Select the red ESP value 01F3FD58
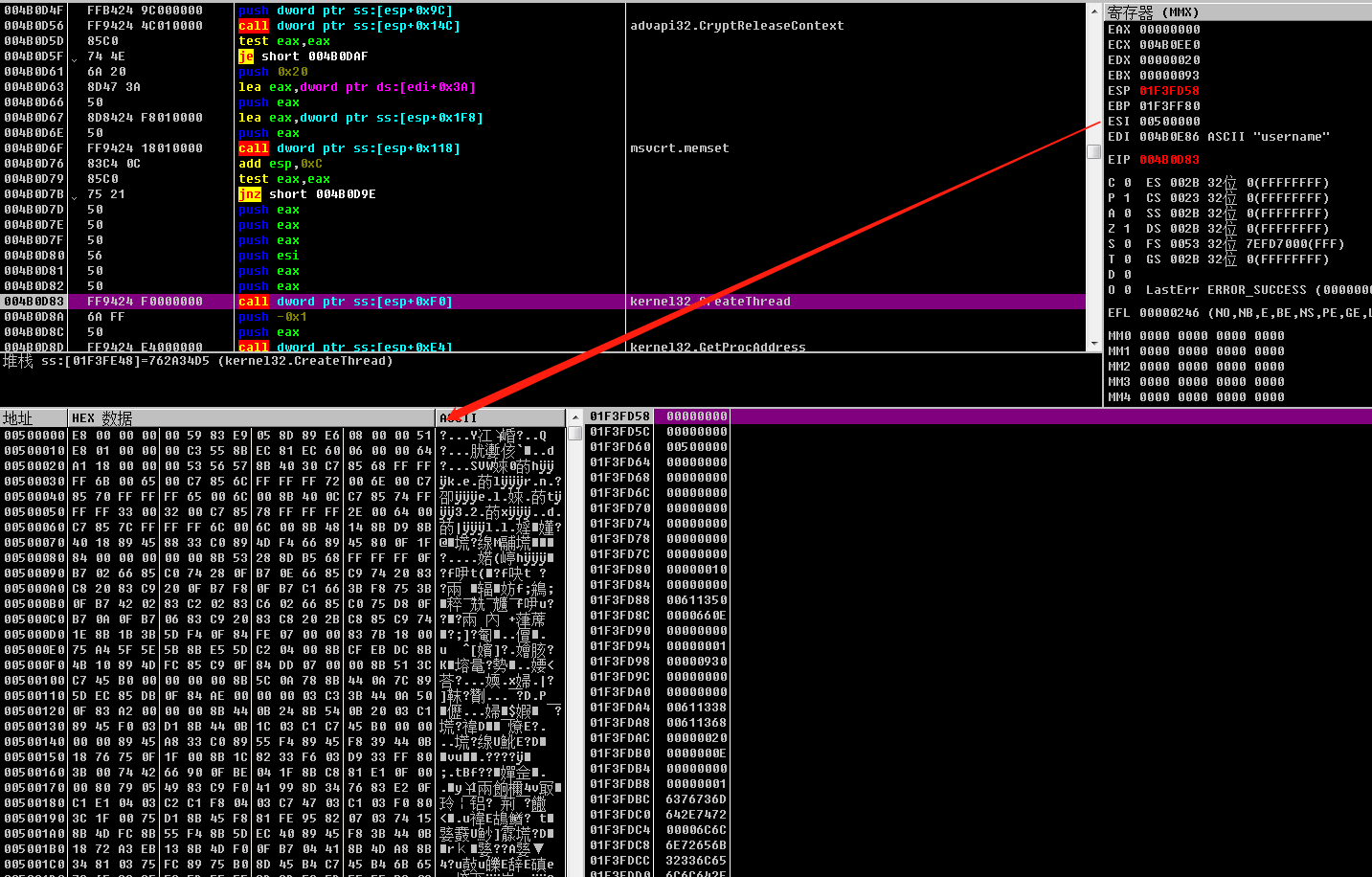The height and width of the screenshot is (877, 1372). 1170,91
